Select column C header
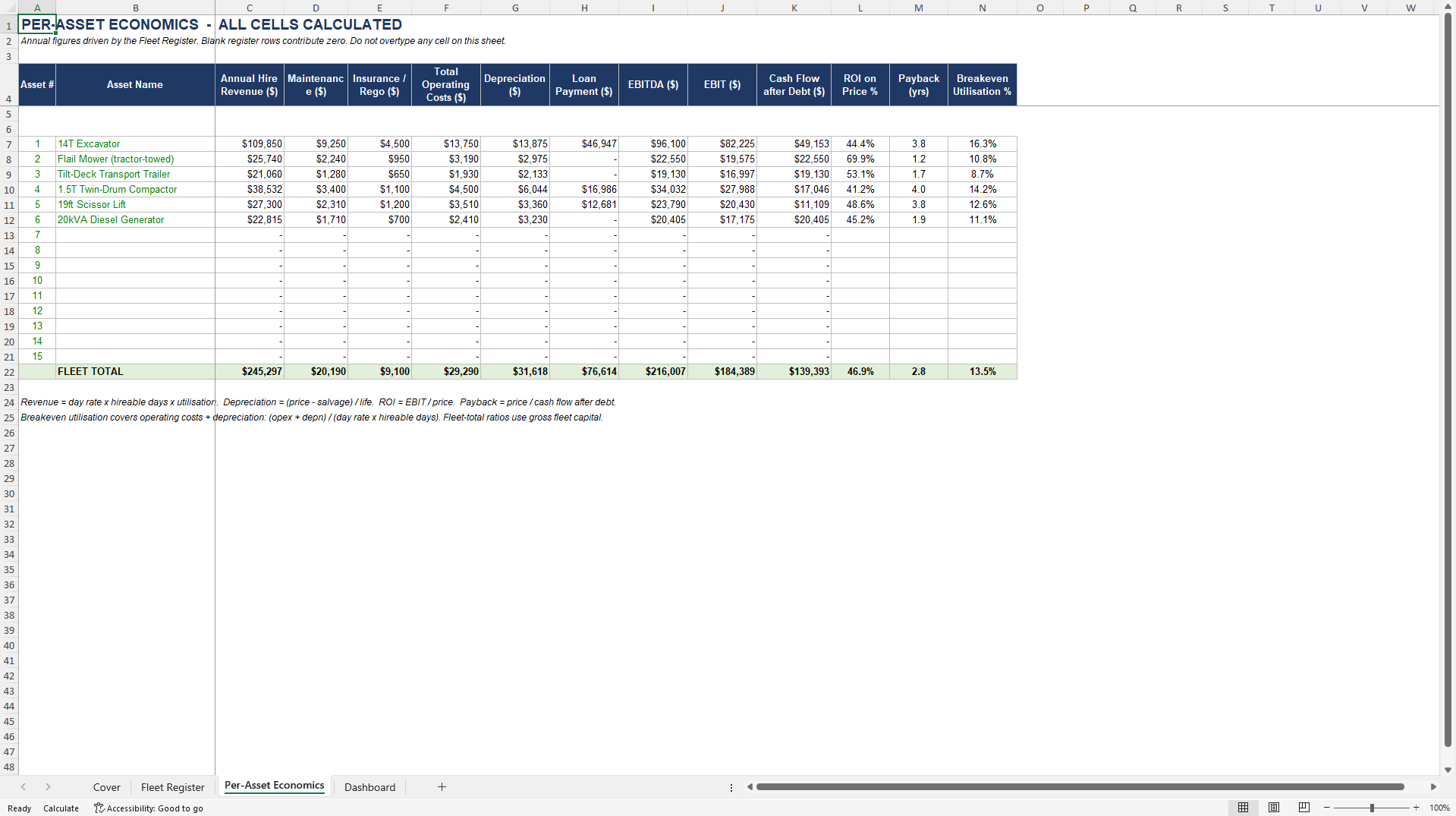1456x816 pixels. 250,8
